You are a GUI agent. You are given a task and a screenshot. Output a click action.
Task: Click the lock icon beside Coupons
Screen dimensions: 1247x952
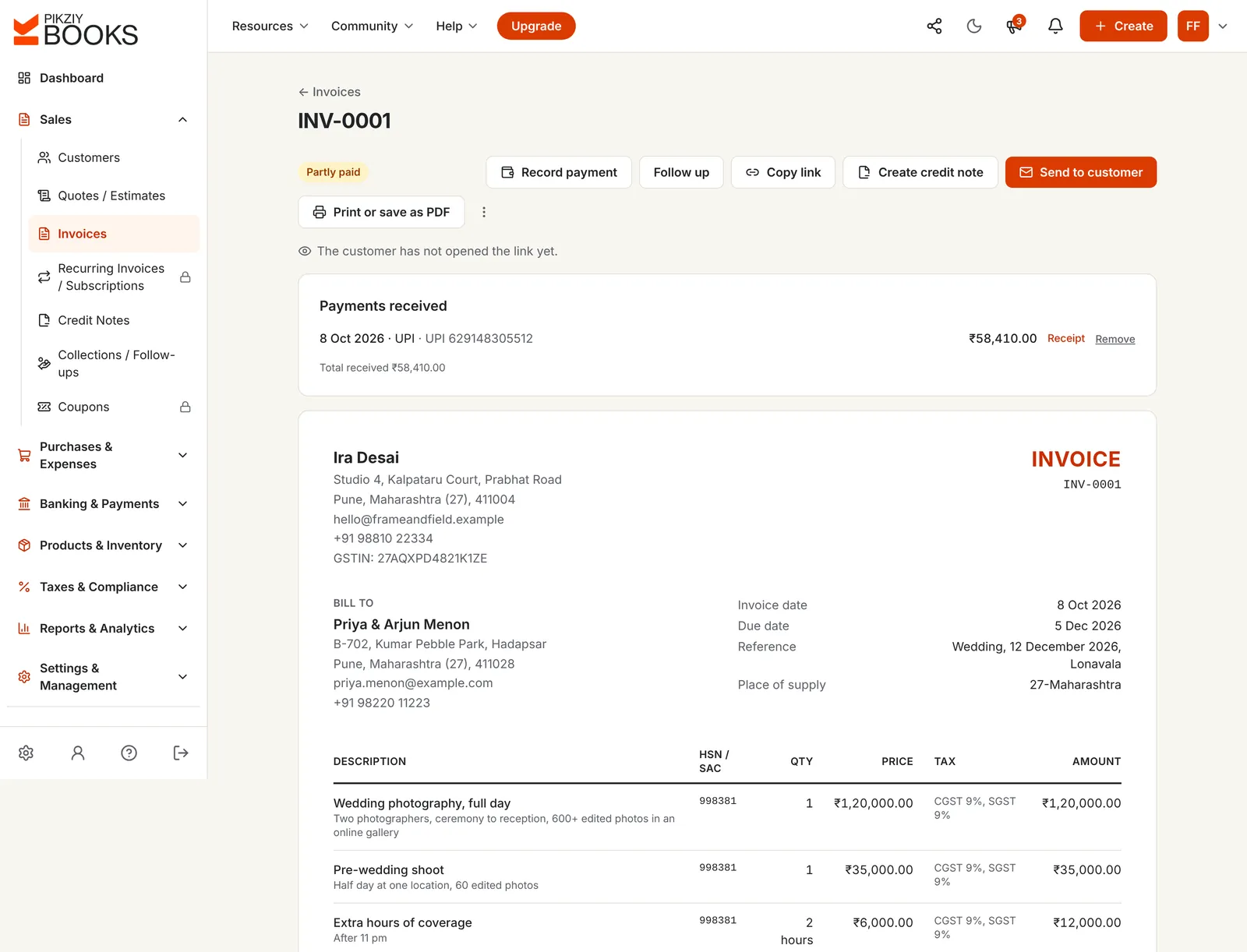click(x=185, y=407)
